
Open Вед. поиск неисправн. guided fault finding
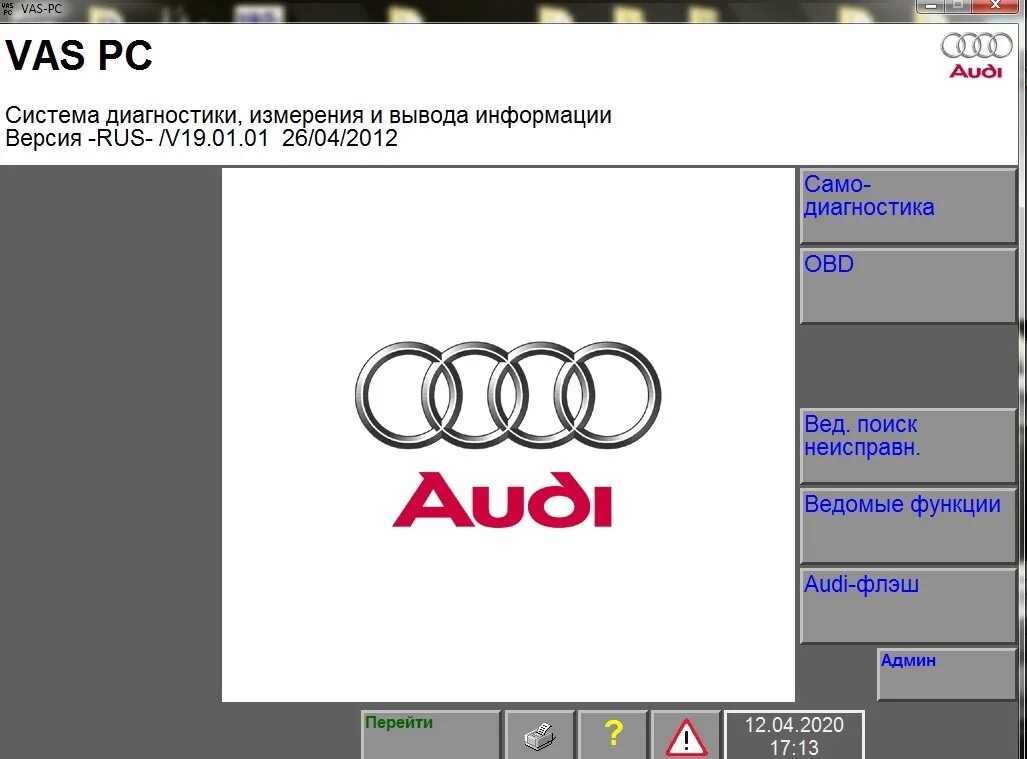[x=908, y=446]
